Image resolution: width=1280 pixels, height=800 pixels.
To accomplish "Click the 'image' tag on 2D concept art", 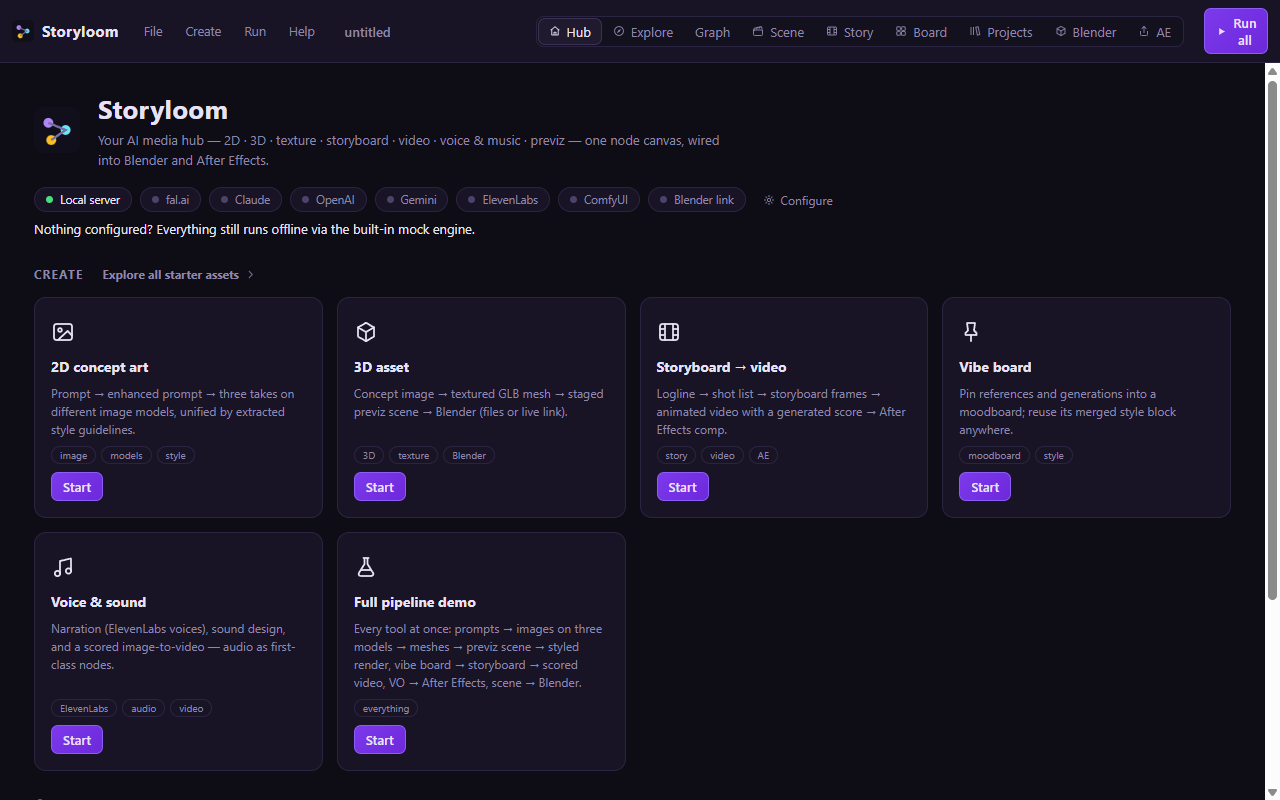I will 74,455.
